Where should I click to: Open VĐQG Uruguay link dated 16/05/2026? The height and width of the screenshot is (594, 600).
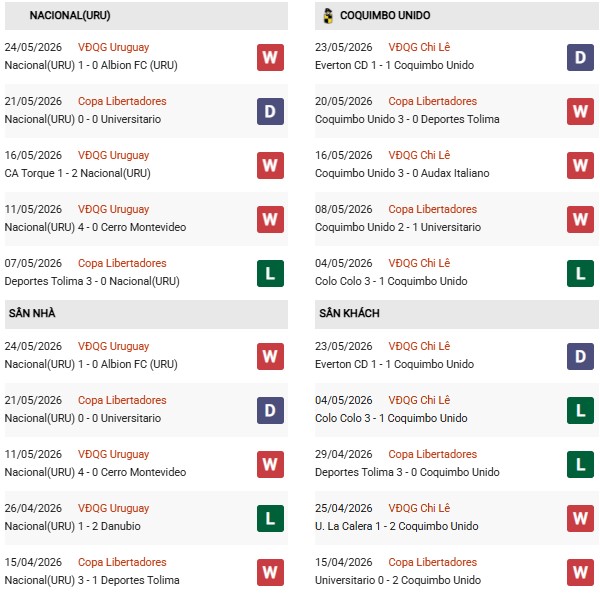(113, 155)
